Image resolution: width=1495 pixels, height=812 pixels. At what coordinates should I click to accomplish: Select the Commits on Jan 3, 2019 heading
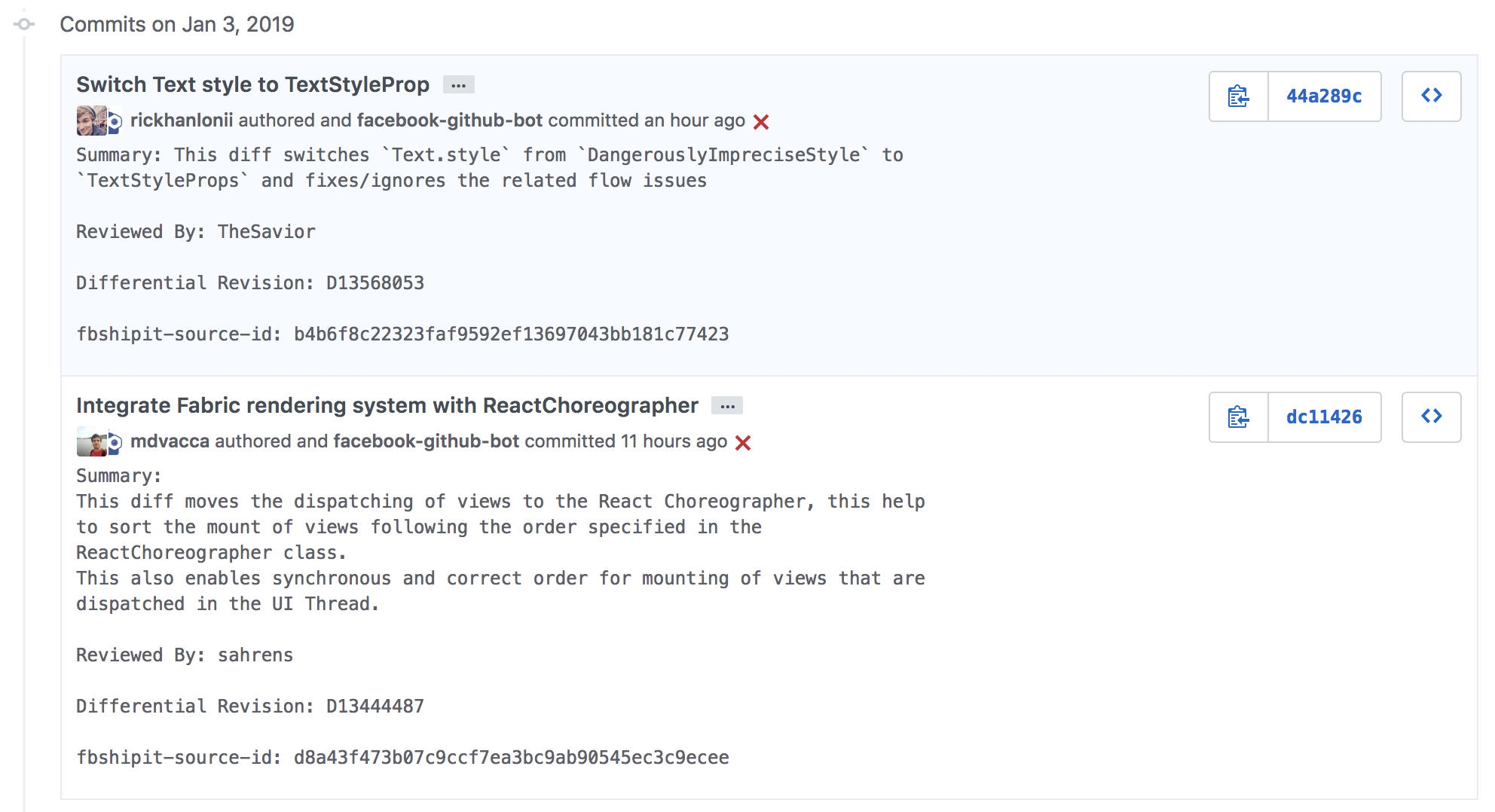(177, 24)
